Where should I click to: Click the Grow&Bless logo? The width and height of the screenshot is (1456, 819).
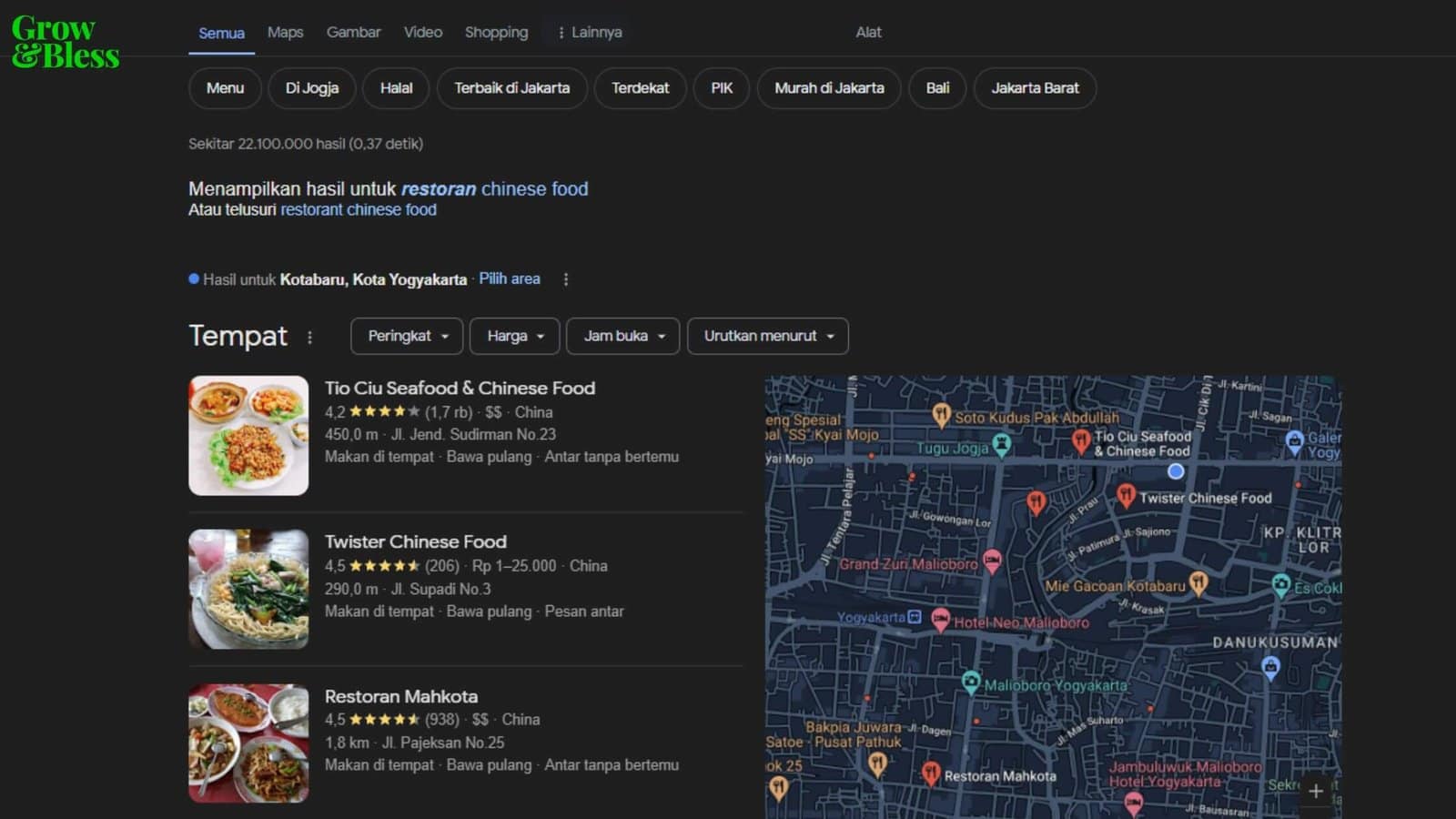(64, 40)
